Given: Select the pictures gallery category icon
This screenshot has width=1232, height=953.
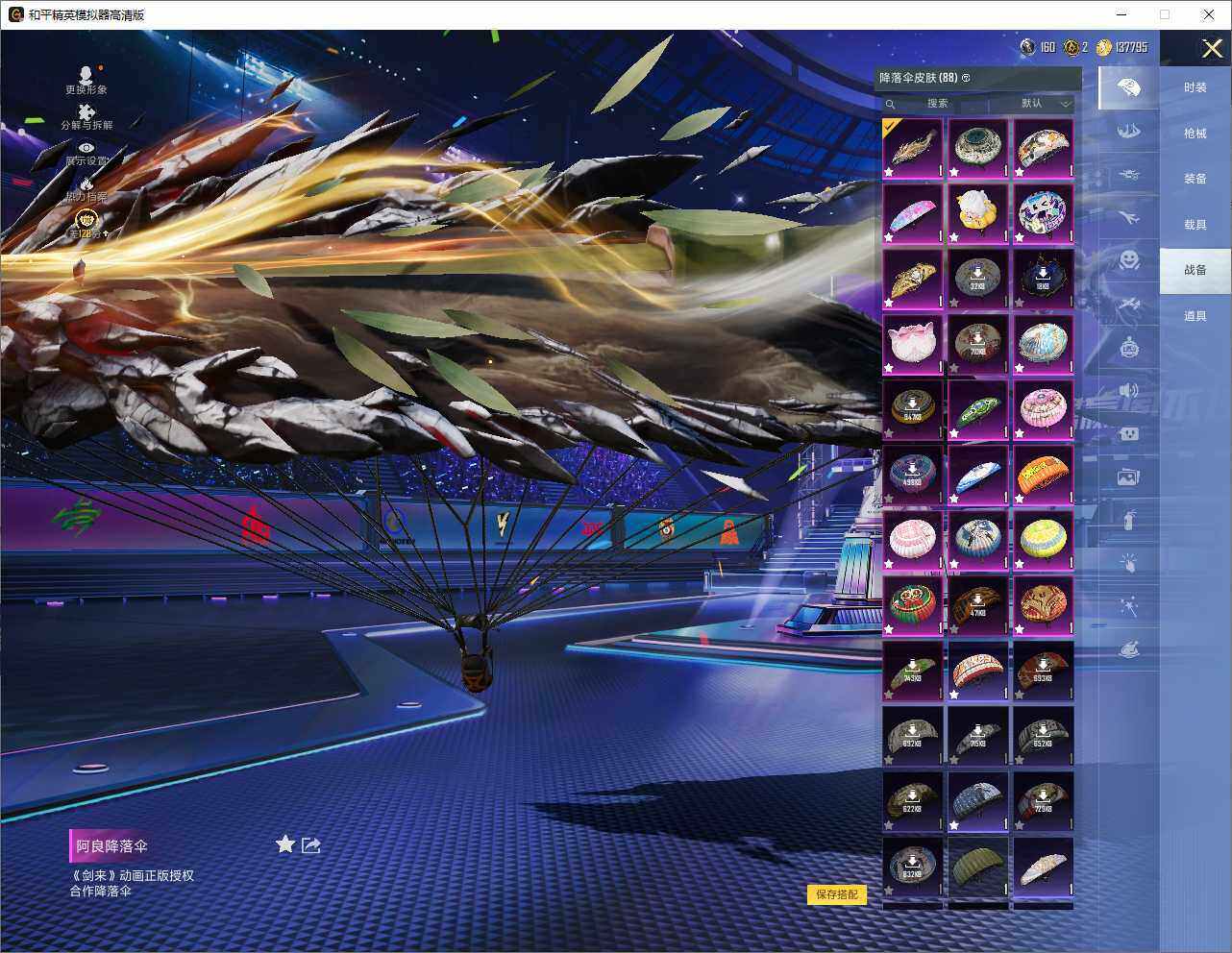Looking at the screenshot, I should point(1129,476).
